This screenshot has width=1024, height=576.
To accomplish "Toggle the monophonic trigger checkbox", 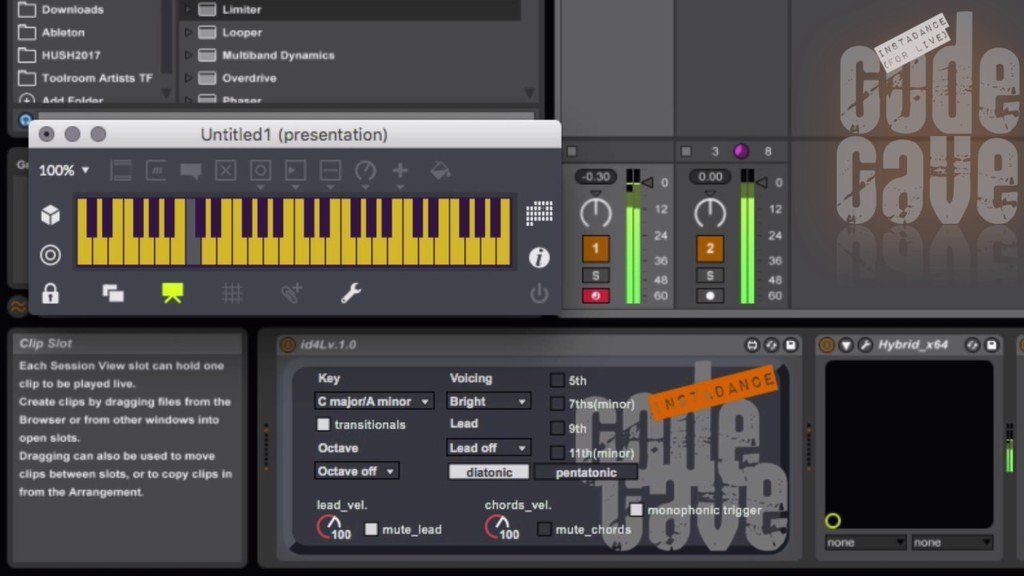I will (x=635, y=509).
